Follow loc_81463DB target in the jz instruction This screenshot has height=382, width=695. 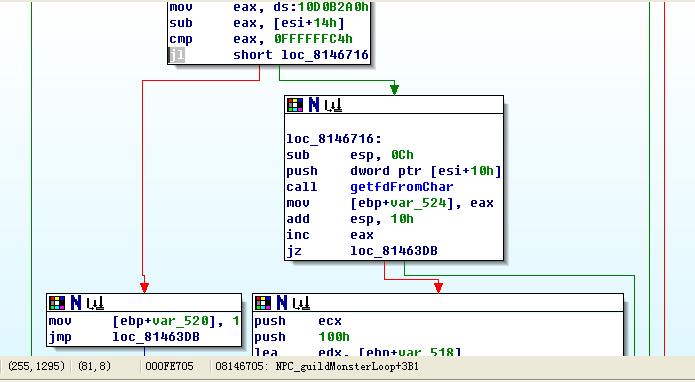tap(394, 251)
